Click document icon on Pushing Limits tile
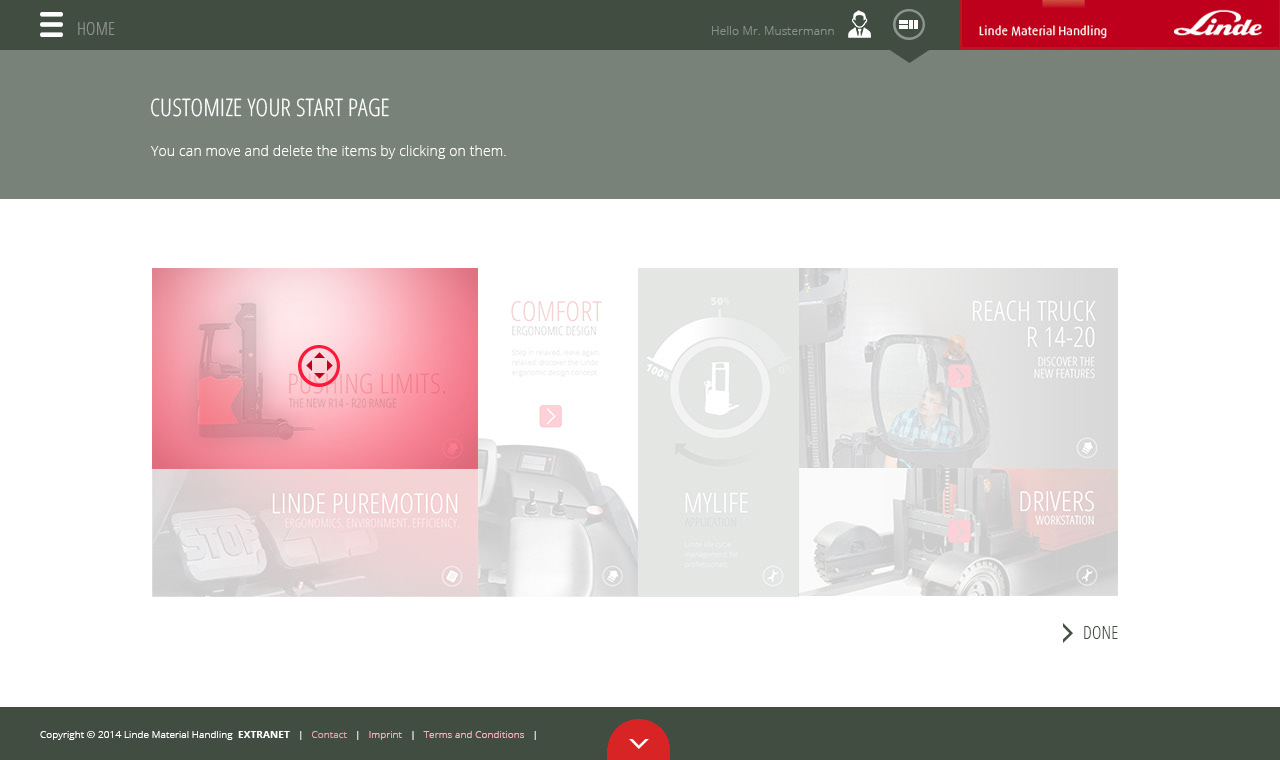 click(x=453, y=449)
